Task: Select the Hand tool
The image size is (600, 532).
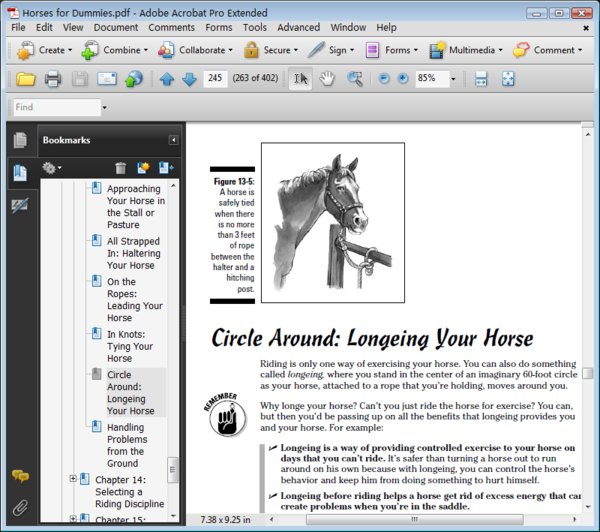Action: (327, 79)
